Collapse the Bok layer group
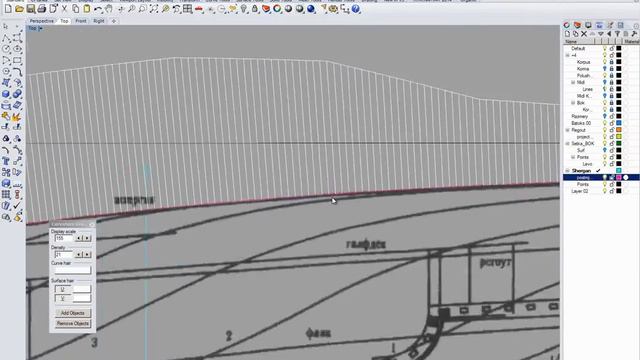Viewport: 640px width, 360px height. coord(573,103)
